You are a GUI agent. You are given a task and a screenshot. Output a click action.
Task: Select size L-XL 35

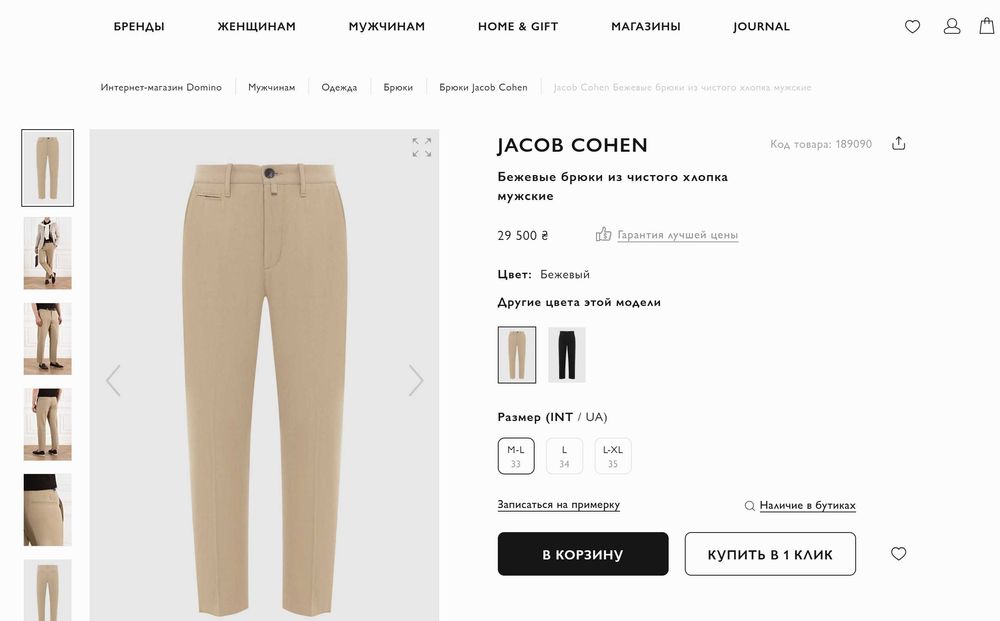click(x=613, y=456)
